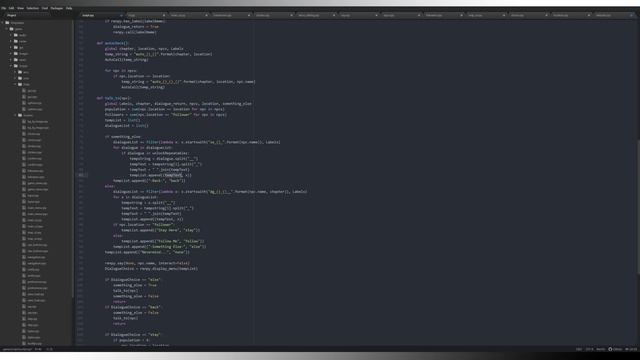Screen dimensions: 640x360
Task: Open the Git panel from status bar
Action: [631, 349]
